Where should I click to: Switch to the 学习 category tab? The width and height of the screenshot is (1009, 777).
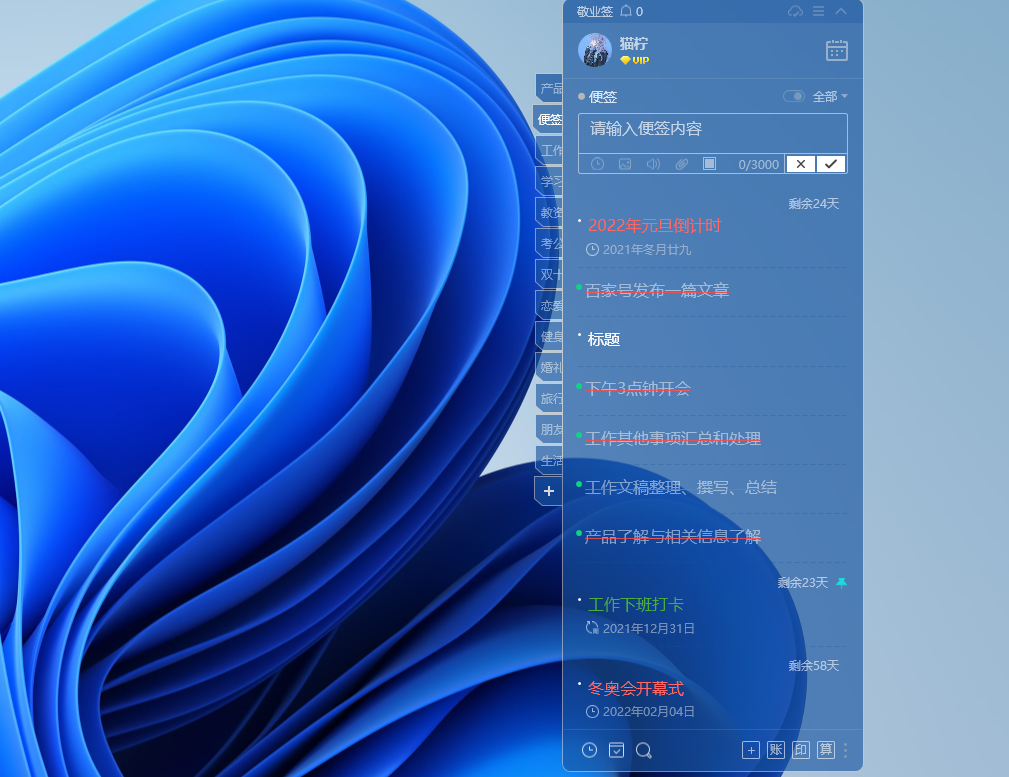coord(548,181)
